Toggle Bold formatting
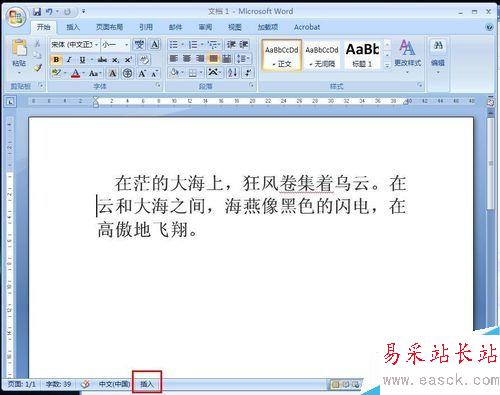Screen dimensions: 500x395 point(56,60)
